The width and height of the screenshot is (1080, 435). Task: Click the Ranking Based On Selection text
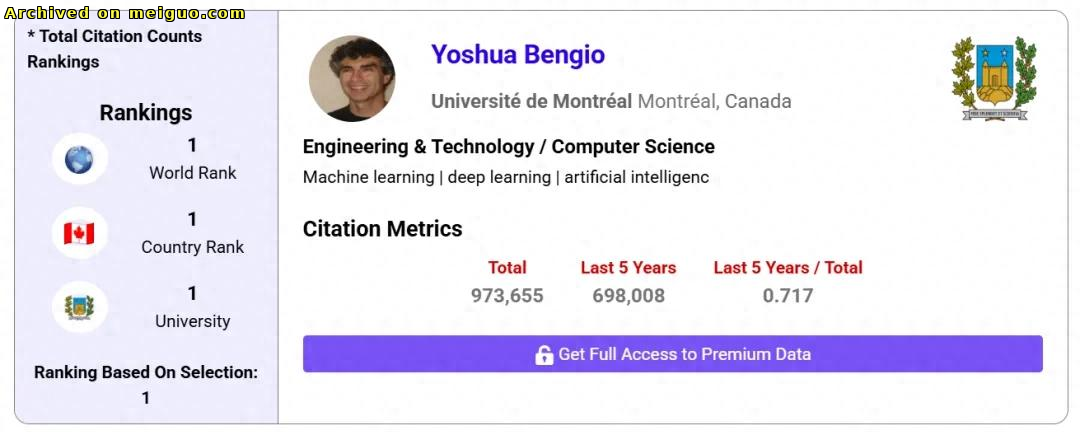click(x=146, y=372)
